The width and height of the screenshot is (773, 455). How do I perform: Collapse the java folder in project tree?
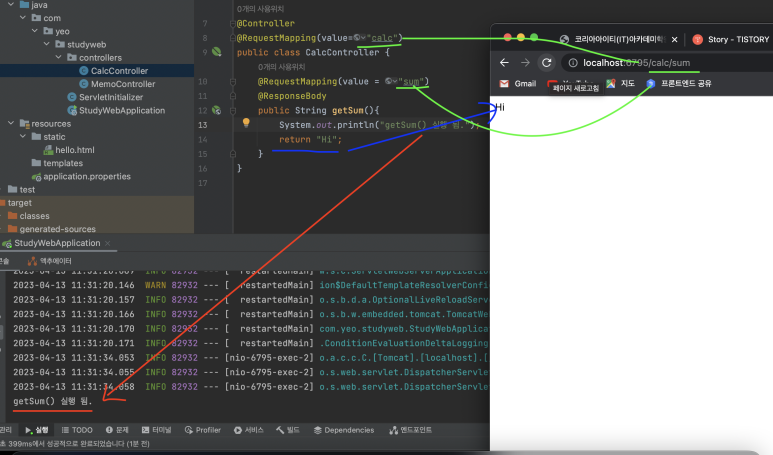pyautogui.click(x=11, y=4)
